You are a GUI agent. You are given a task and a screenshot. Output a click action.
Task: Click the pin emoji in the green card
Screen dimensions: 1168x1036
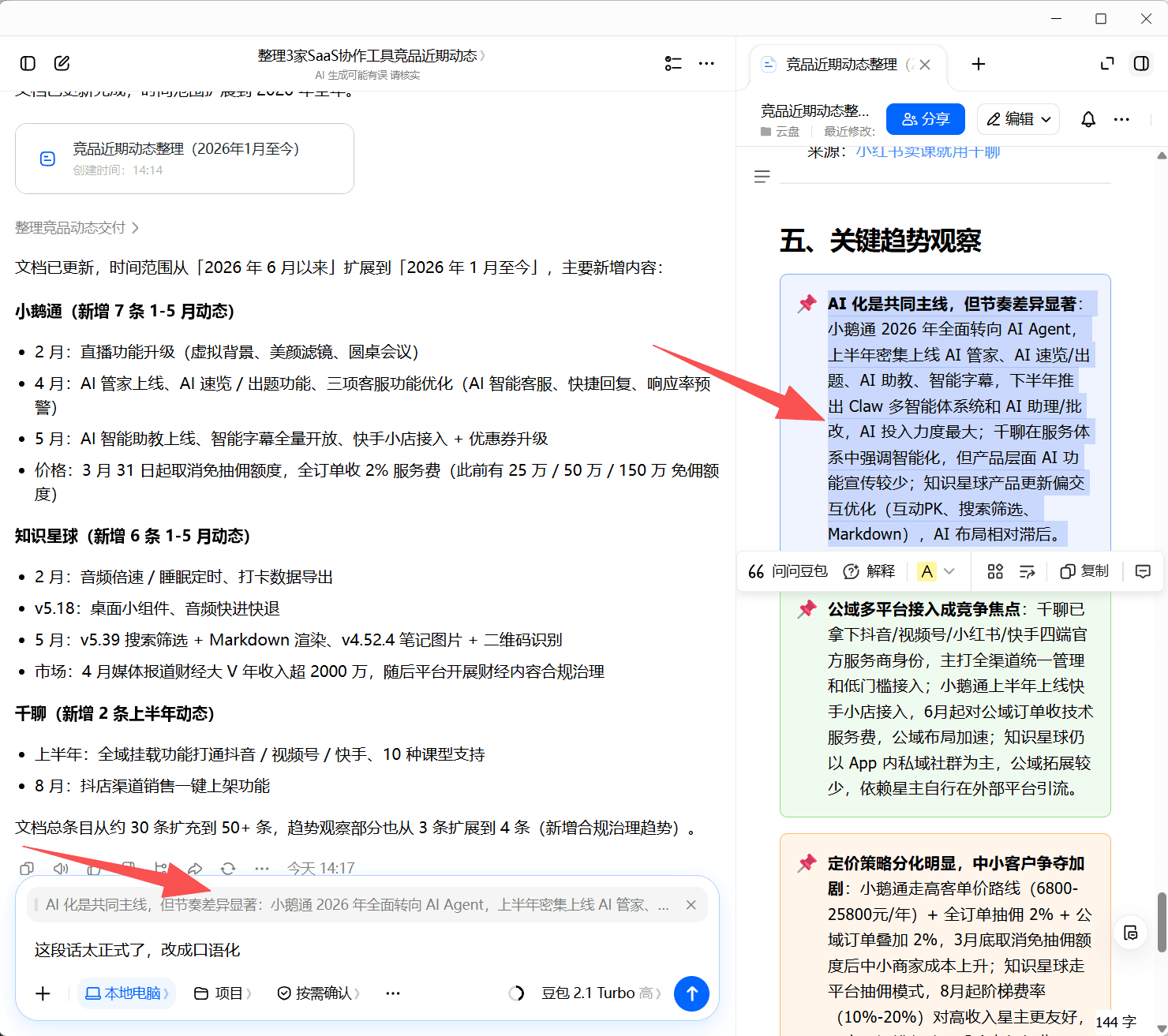(x=807, y=610)
